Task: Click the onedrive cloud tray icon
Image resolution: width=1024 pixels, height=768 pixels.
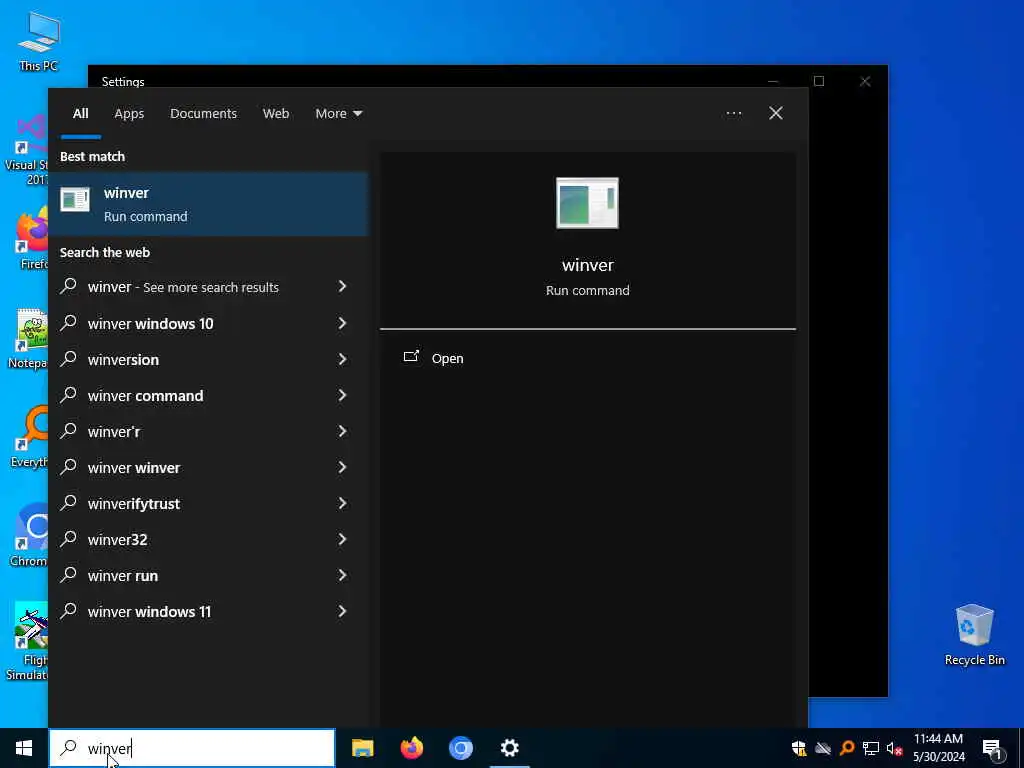Action: (823, 748)
